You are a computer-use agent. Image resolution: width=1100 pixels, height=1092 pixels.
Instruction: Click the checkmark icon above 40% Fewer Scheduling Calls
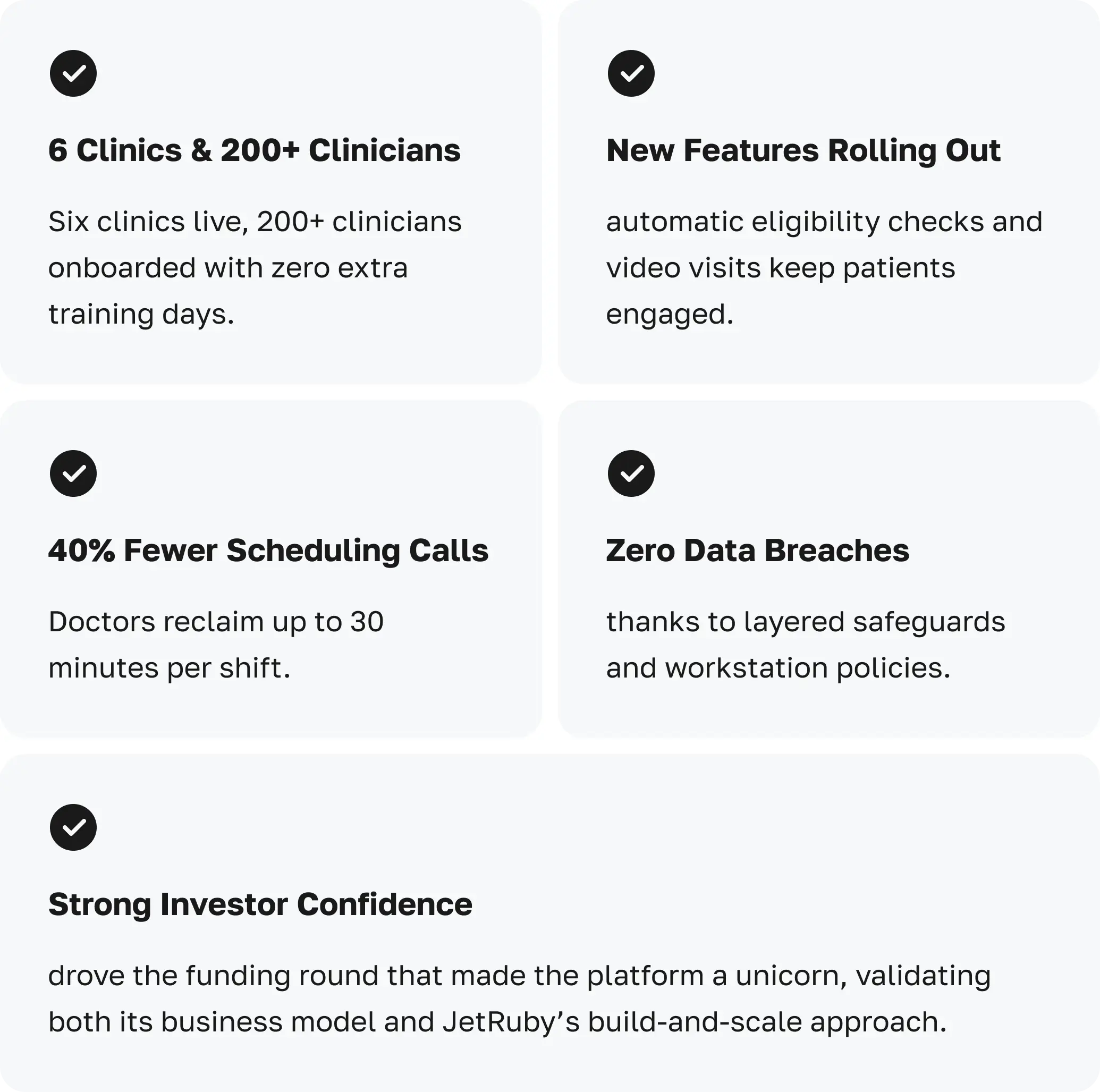pos(73,473)
